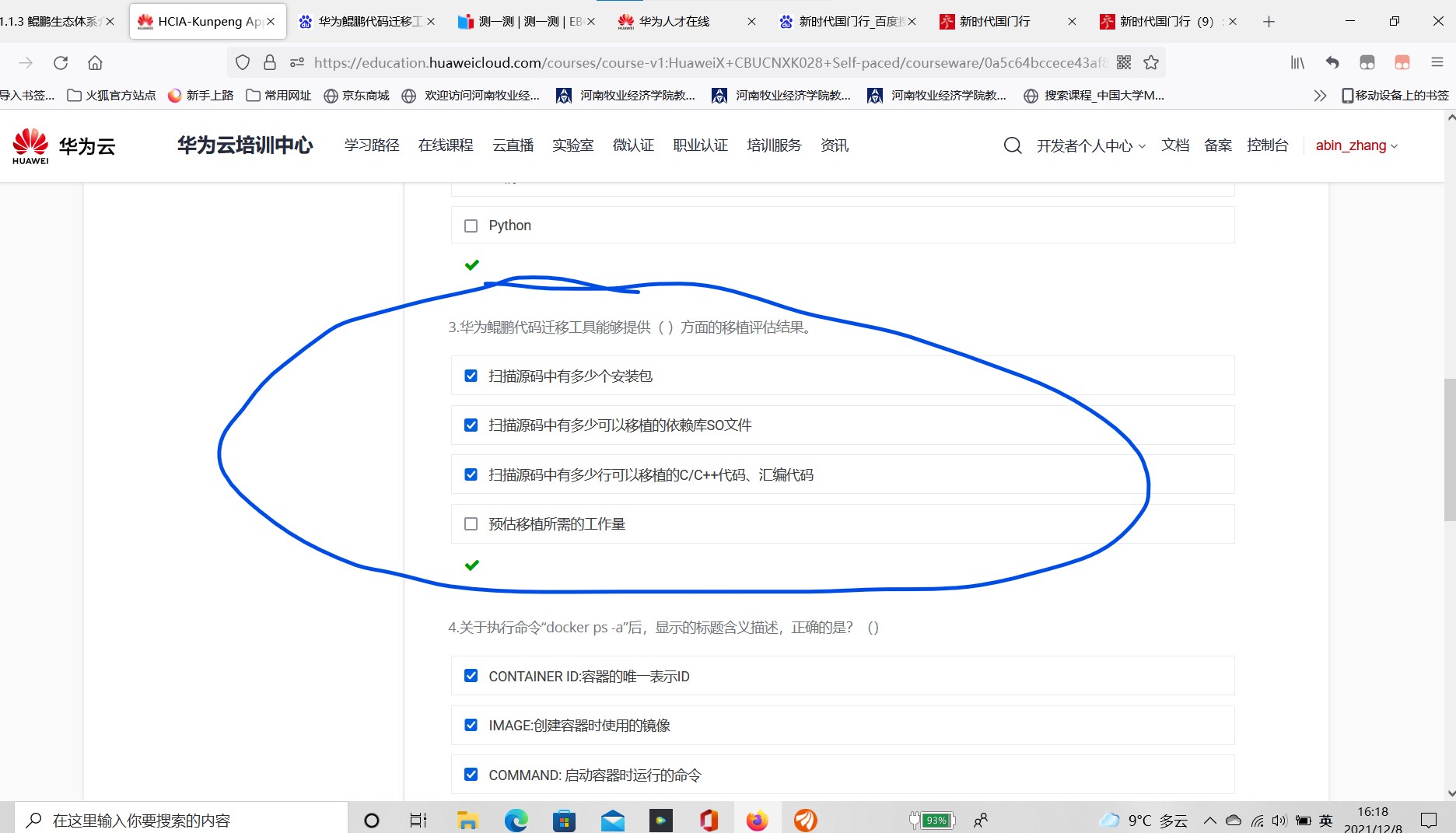Open Office from the taskbar
The height and width of the screenshot is (833, 1456).
coord(709,820)
